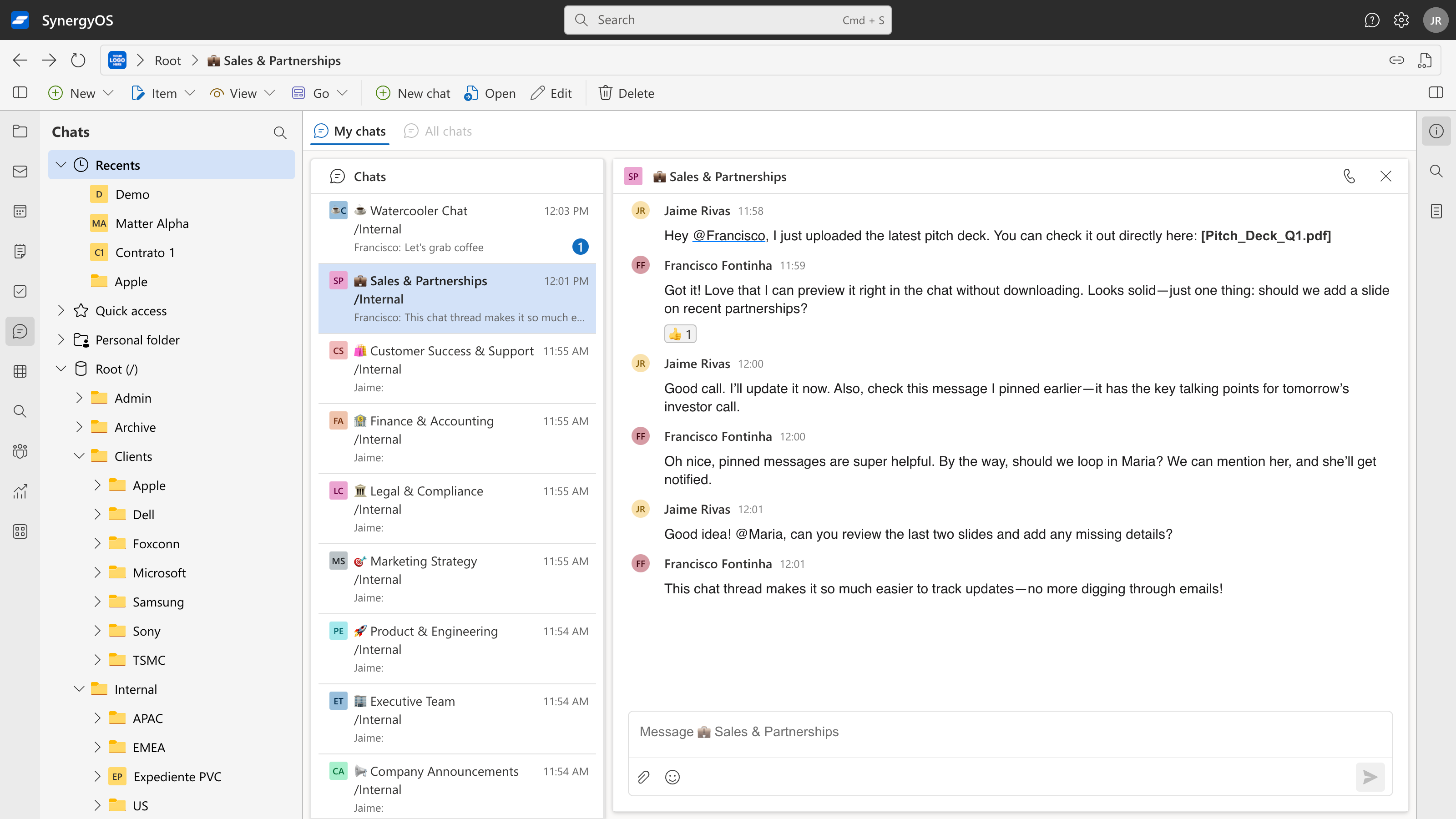This screenshot has height=819, width=1456.
Task: Click the New chat button
Action: 413,93
